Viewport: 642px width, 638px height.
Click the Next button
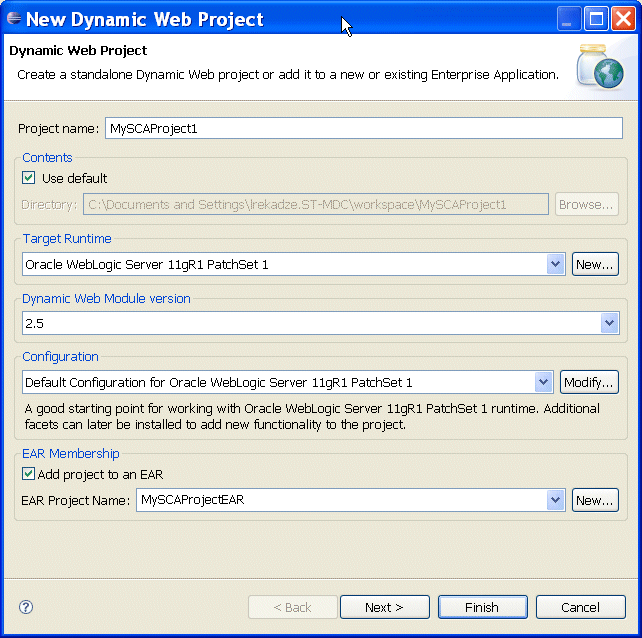click(384, 607)
